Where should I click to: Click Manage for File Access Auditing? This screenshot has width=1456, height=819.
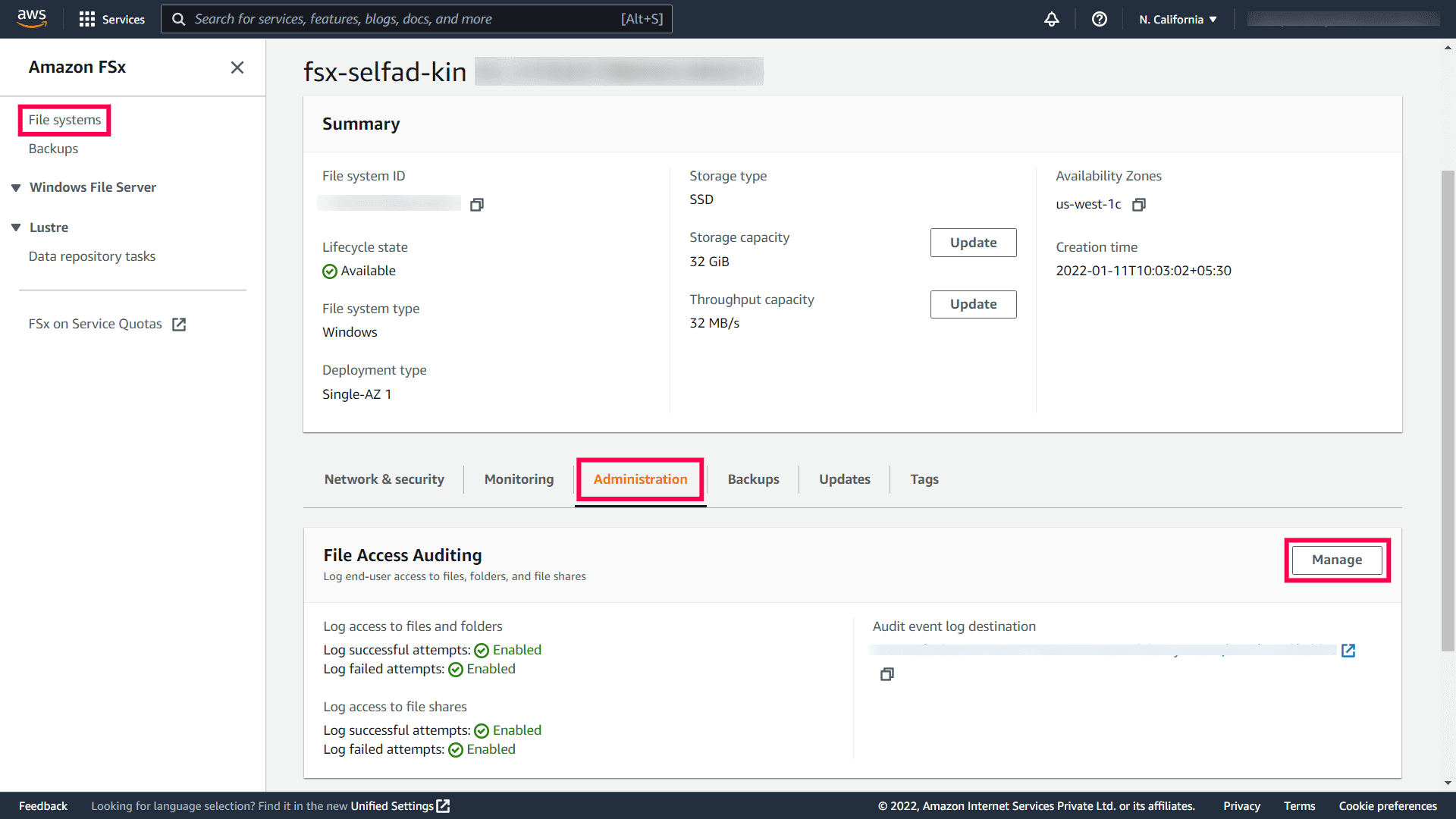point(1336,560)
